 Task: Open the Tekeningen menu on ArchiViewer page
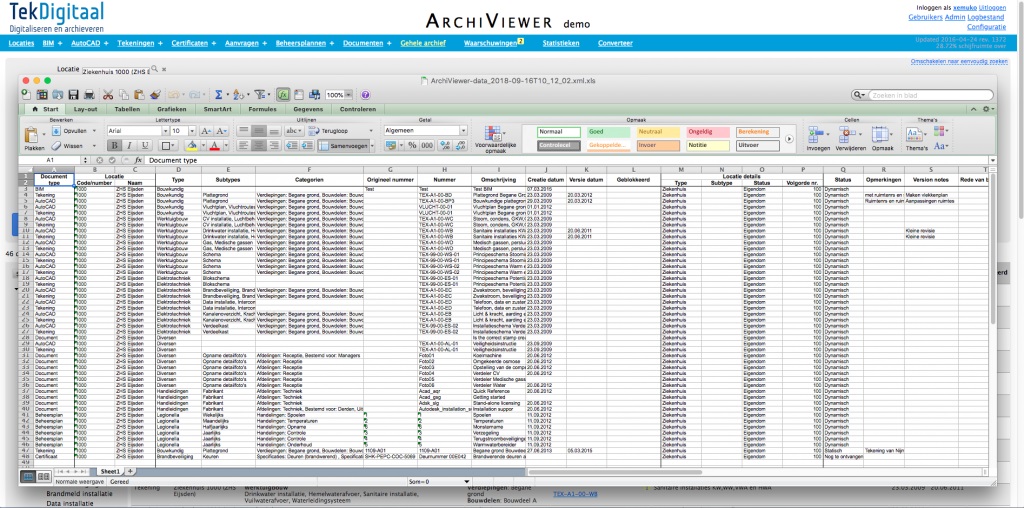point(136,43)
